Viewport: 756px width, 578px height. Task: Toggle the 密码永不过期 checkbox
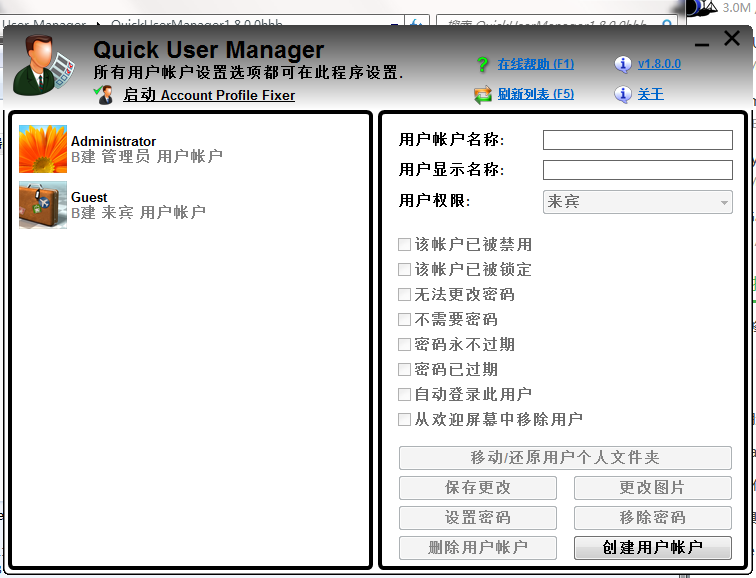404,344
